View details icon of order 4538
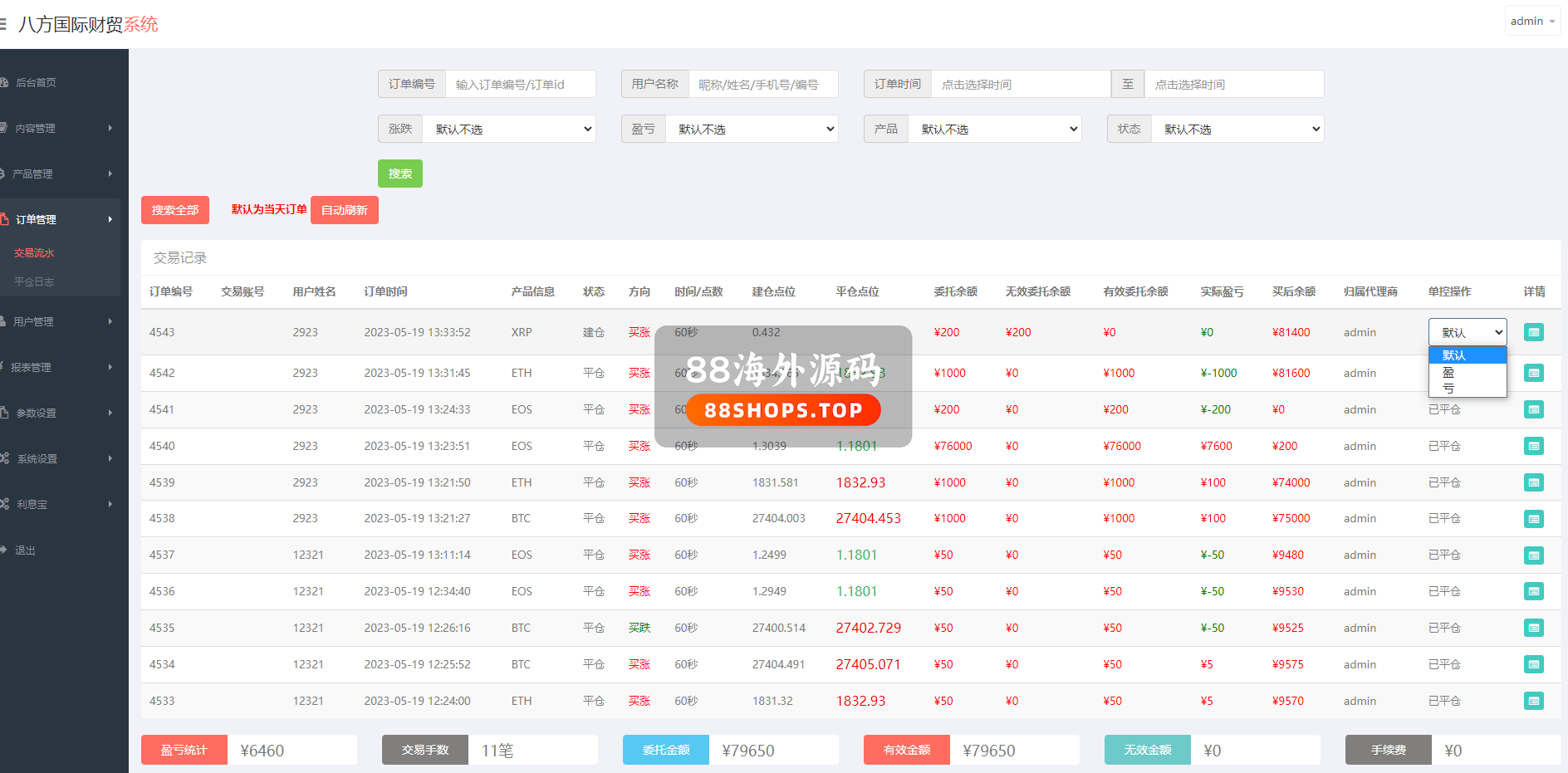This screenshot has height=773, width=1568. click(1533, 519)
